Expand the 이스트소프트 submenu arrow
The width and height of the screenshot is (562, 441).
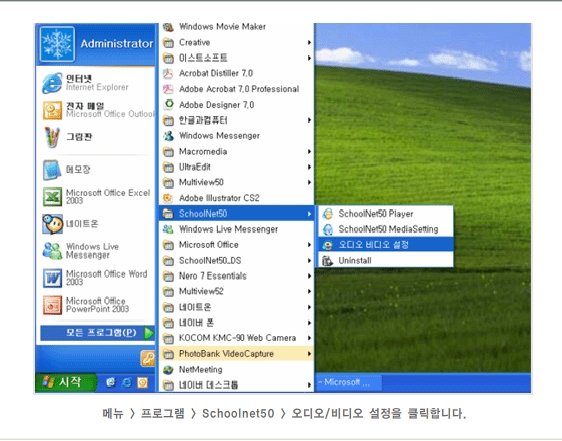click(309, 58)
